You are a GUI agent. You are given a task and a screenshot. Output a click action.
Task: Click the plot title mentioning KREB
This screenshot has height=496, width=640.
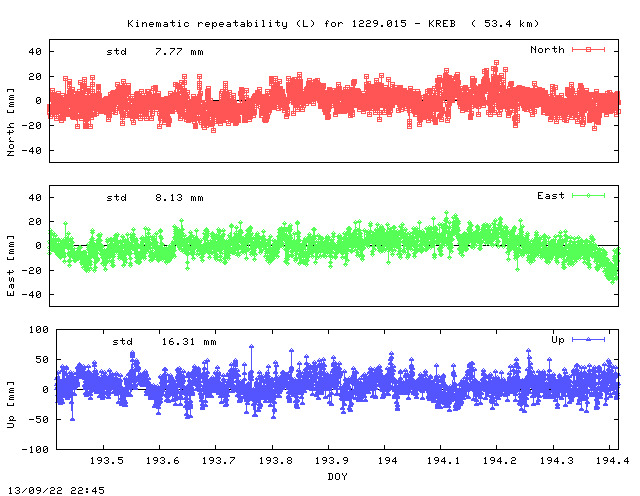pyautogui.click(x=333, y=24)
